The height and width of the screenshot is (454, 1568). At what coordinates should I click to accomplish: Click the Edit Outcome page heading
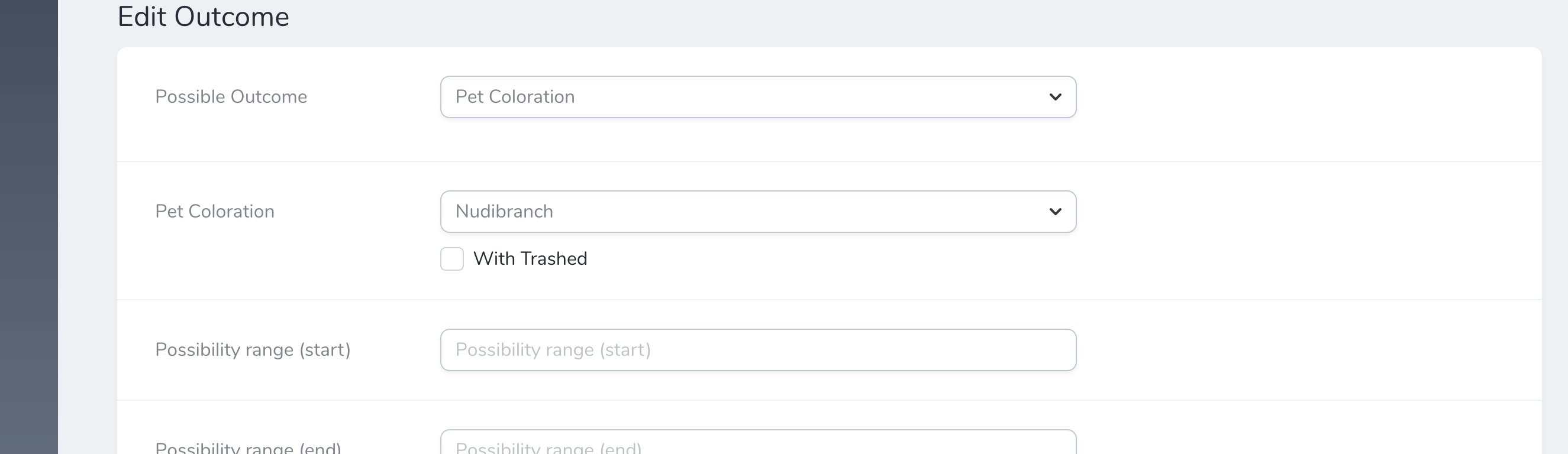click(204, 17)
